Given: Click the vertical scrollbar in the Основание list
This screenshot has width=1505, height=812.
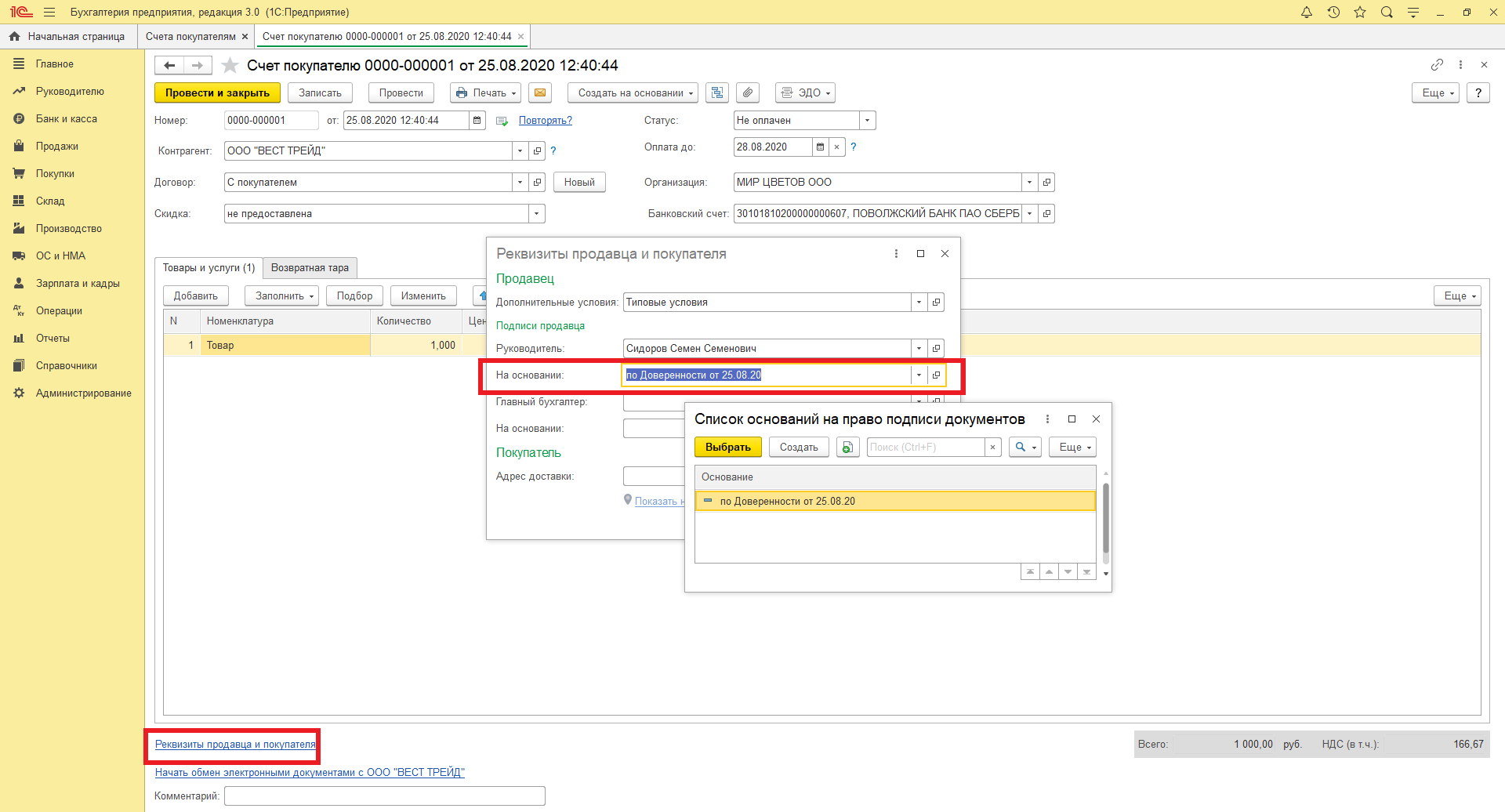Looking at the screenshot, I should [1105, 517].
